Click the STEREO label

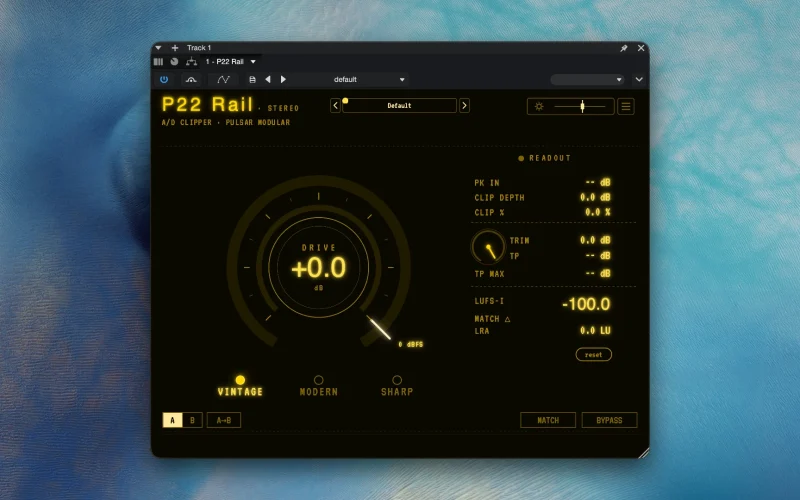[283, 108]
